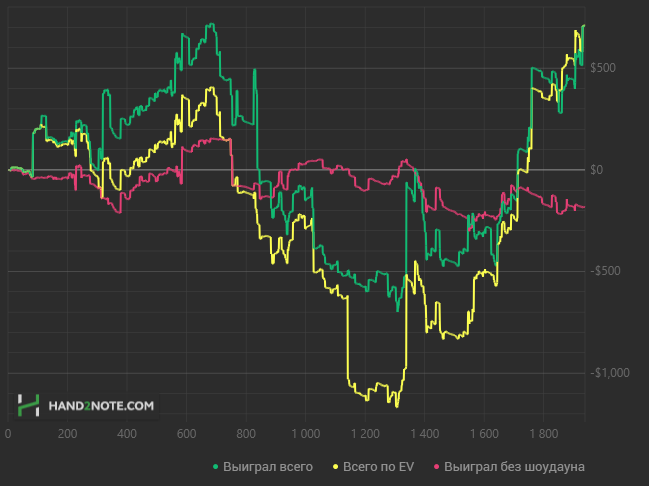
Task: Click the Hand2Note green H logo icon
Action: pyautogui.click(x=28, y=405)
